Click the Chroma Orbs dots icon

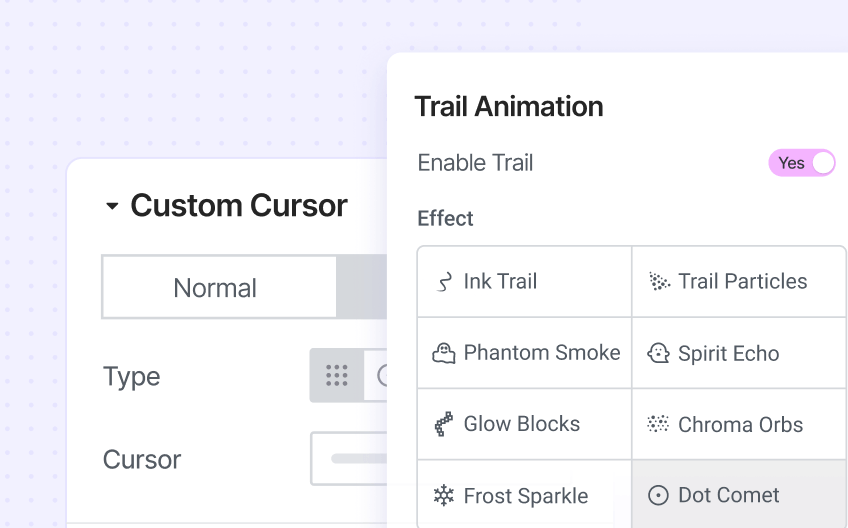click(x=658, y=424)
